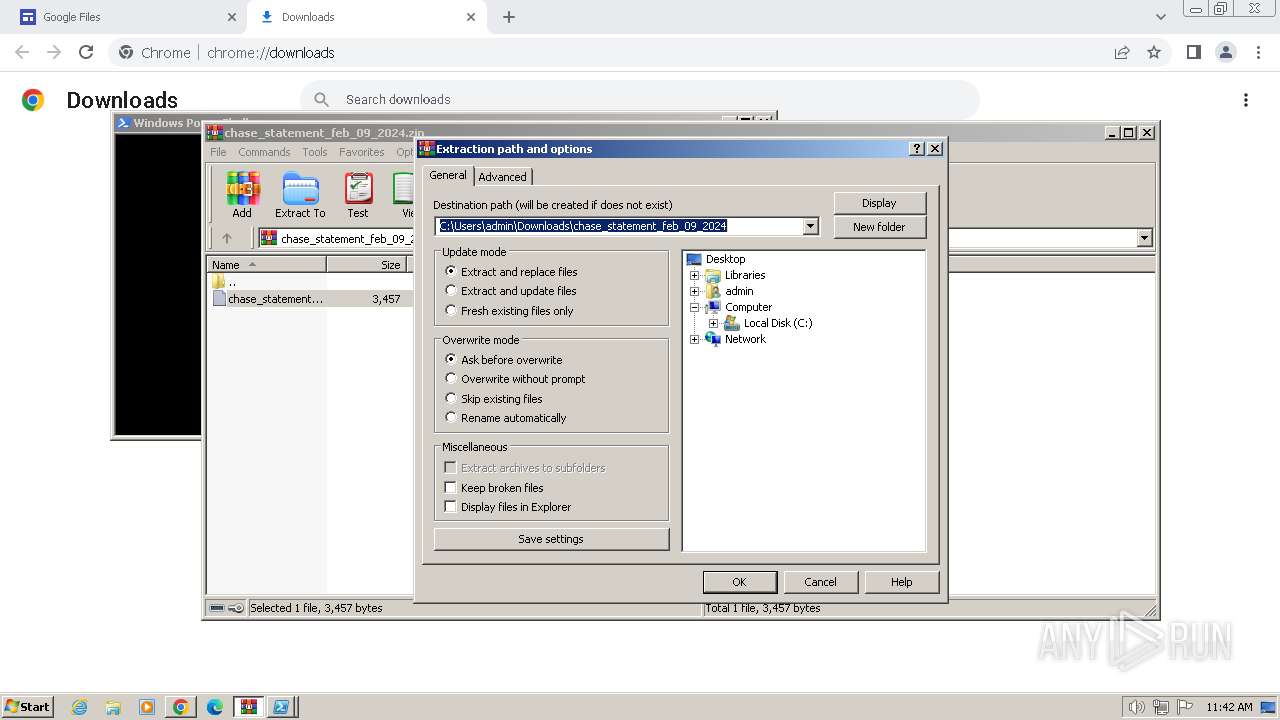Open File Explorer from the taskbar
Screen dimensions: 1280x720
(113, 707)
